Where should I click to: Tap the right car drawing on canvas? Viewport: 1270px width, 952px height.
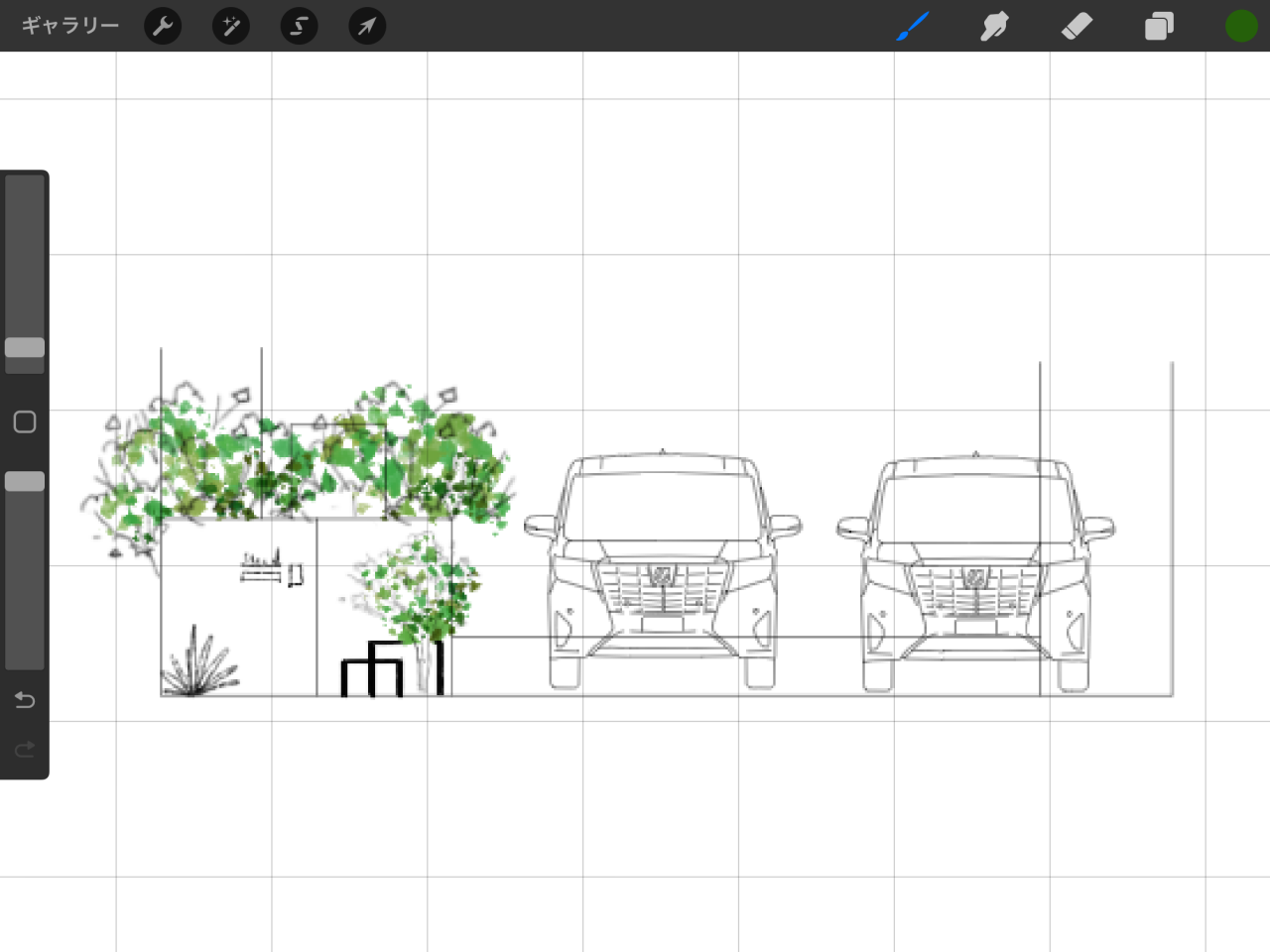point(975,572)
